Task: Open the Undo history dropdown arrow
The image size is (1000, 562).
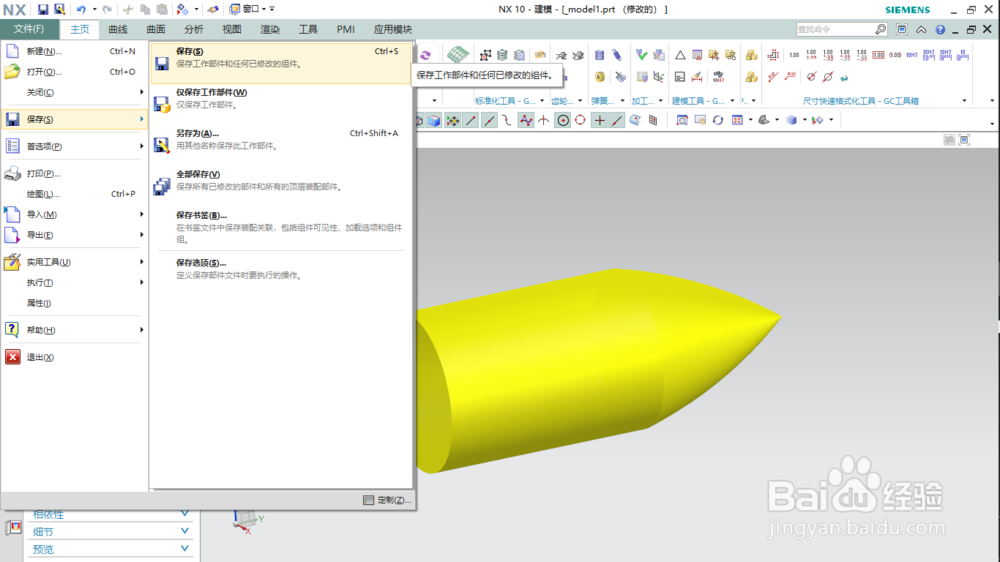Action: [94, 9]
